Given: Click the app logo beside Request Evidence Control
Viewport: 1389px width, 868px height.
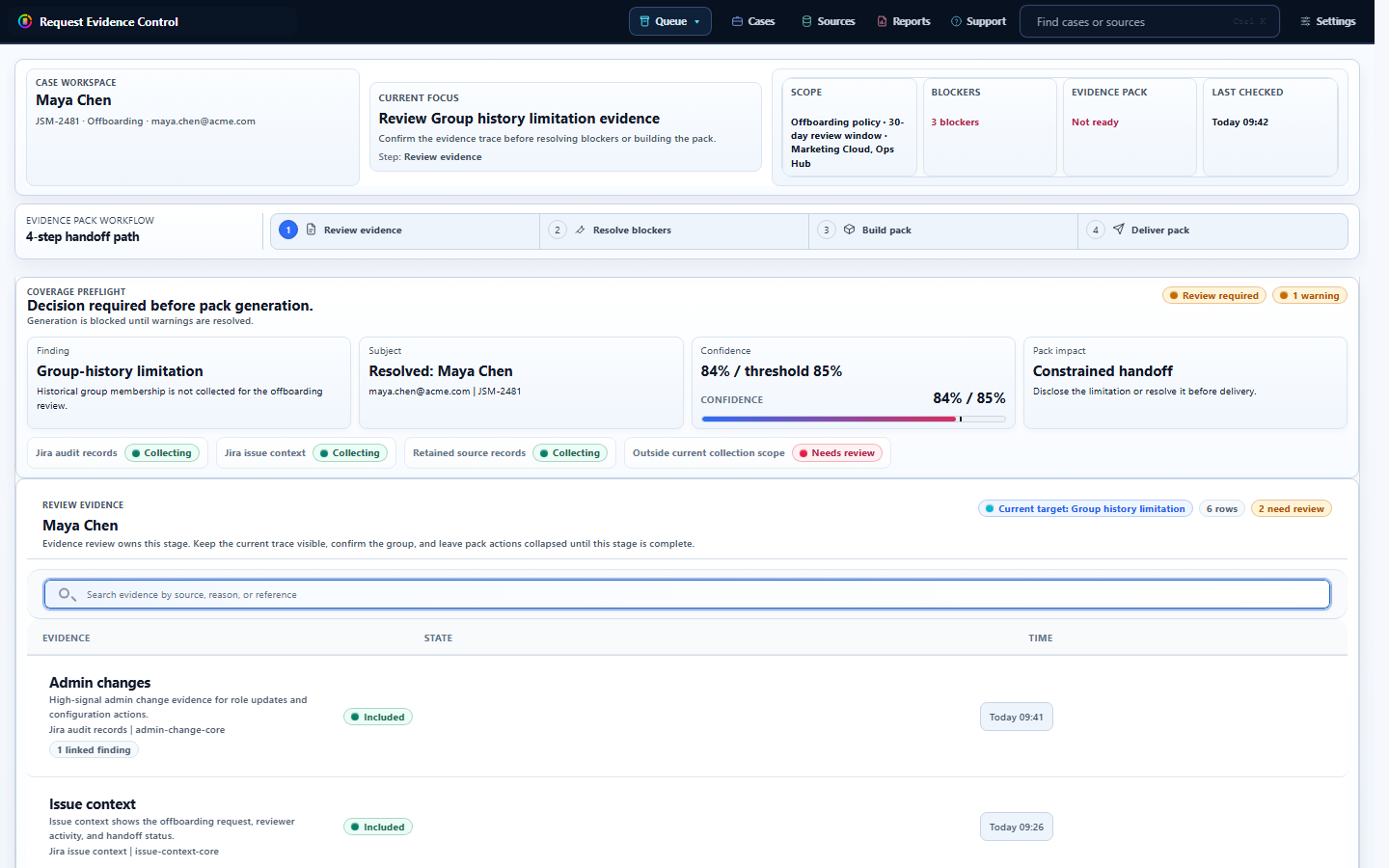Looking at the screenshot, I should [25, 21].
